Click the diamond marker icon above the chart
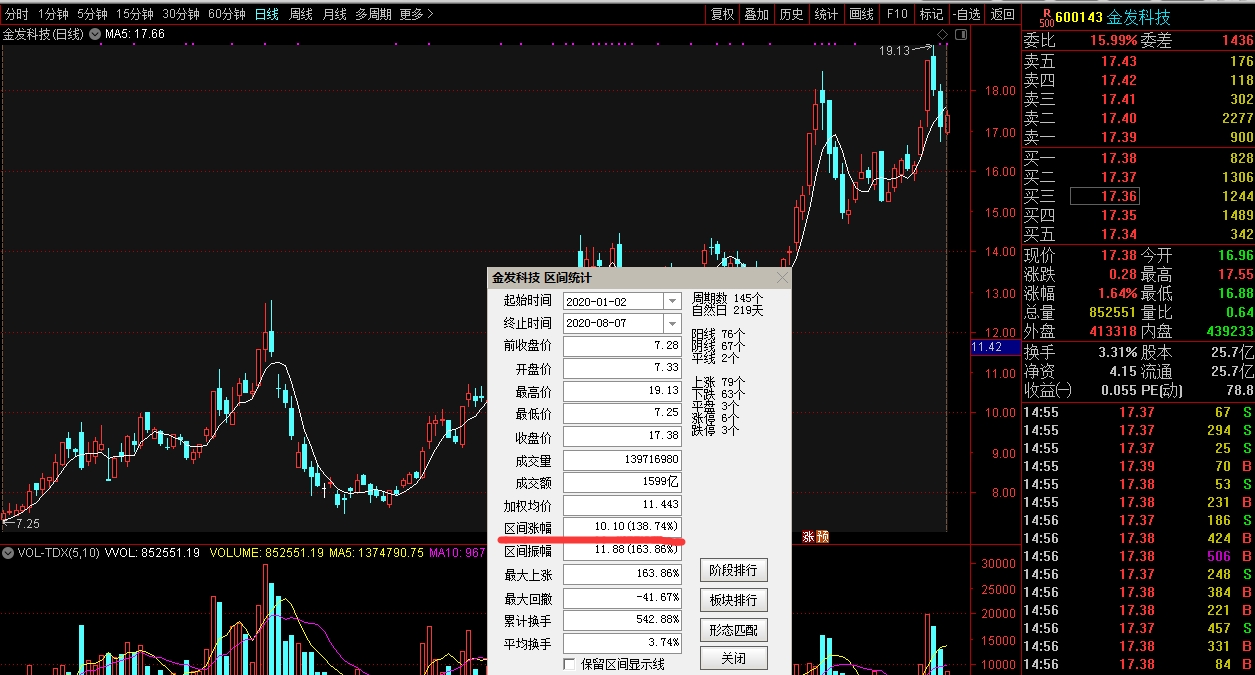1255x675 pixels. coord(942,35)
